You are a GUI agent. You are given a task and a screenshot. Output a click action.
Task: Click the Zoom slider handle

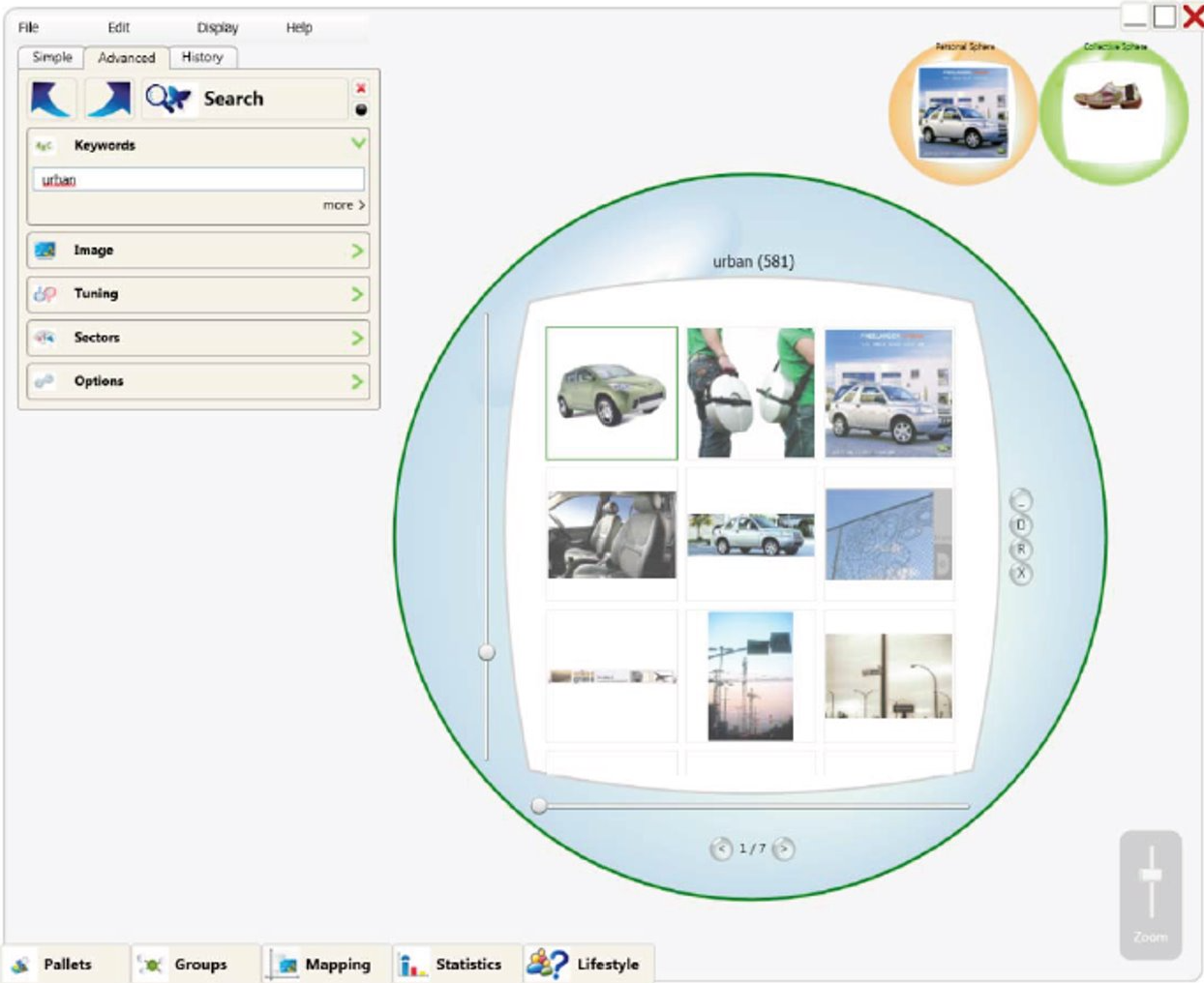pos(1151,875)
